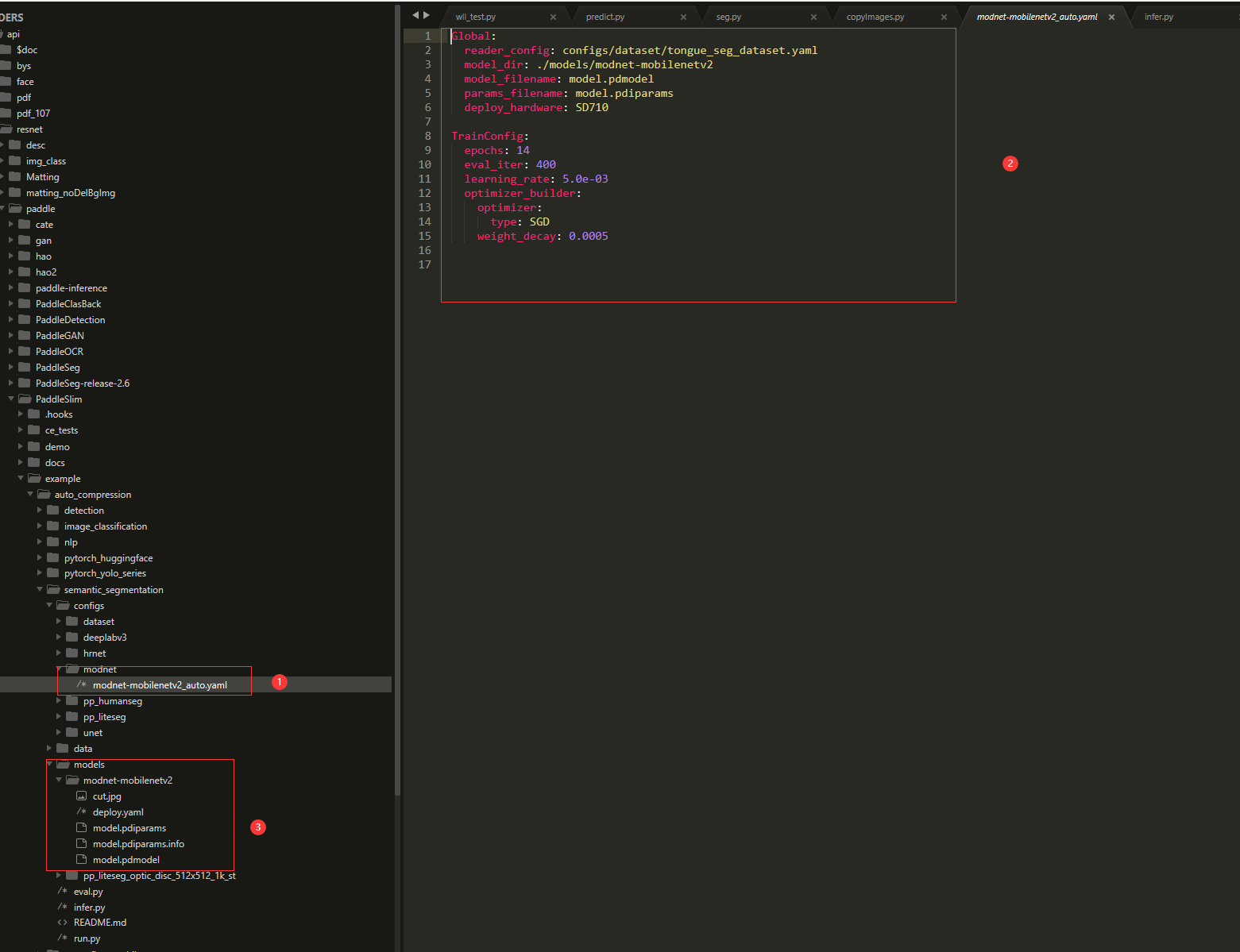The height and width of the screenshot is (952, 1240).
Task: Open the model.pdiparams.info file
Action: pyautogui.click(x=138, y=844)
